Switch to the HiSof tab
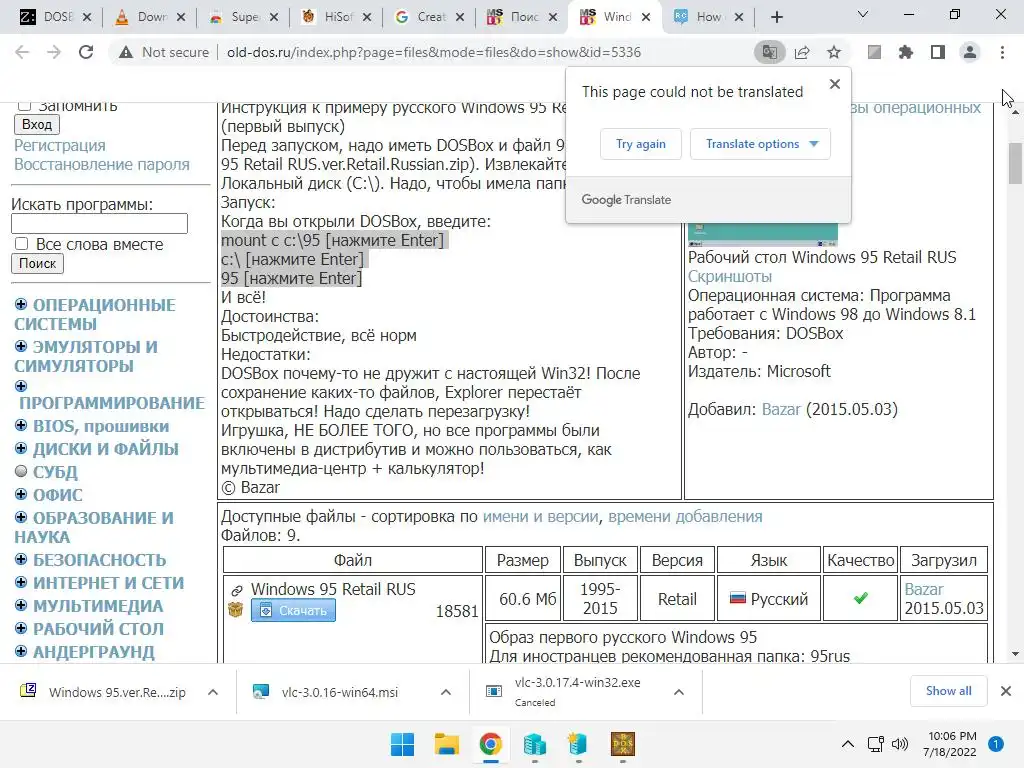 (x=336, y=17)
